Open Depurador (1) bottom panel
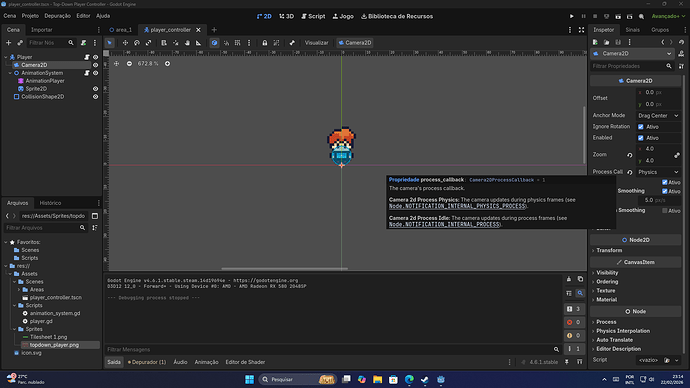The height and width of the screenshot is (388, 690). click(147, 362)
